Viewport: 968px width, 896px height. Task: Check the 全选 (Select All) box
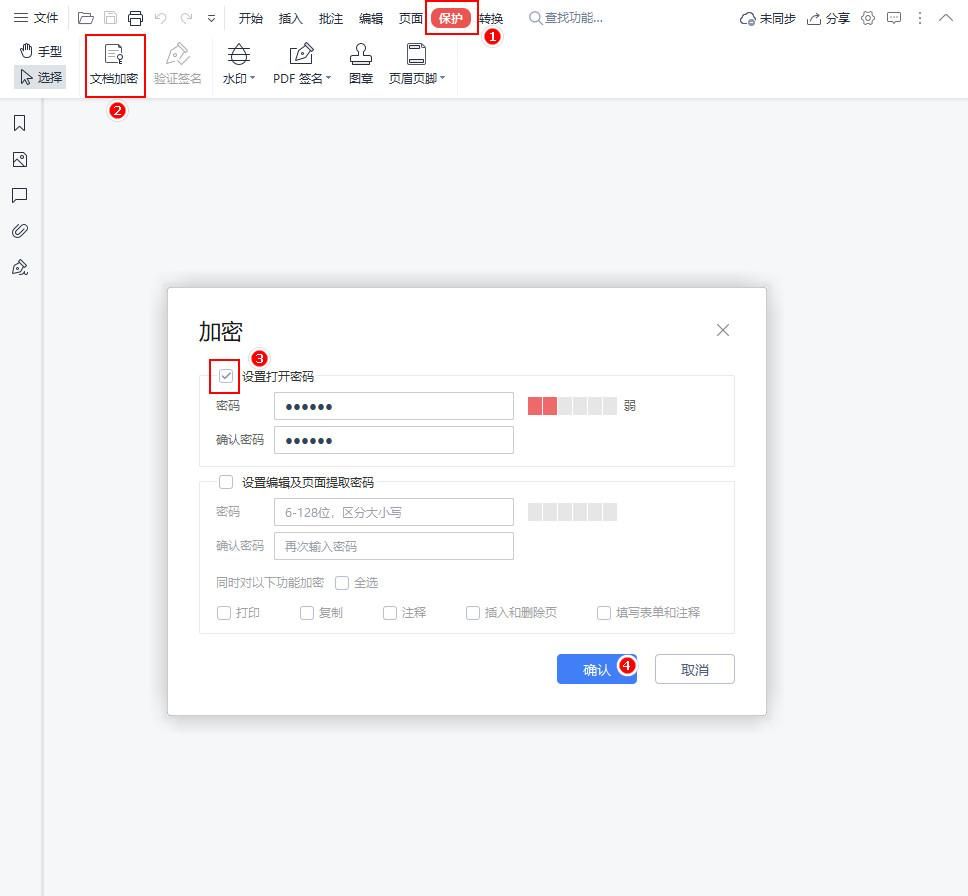click(x=342, y=582)
